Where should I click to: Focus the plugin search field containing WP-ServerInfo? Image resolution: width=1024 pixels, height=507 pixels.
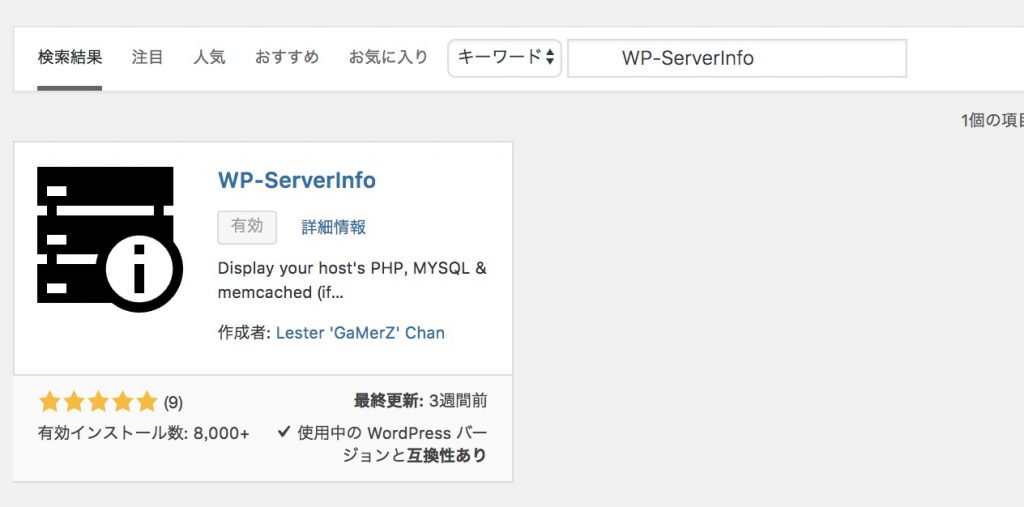click(737, 58)
